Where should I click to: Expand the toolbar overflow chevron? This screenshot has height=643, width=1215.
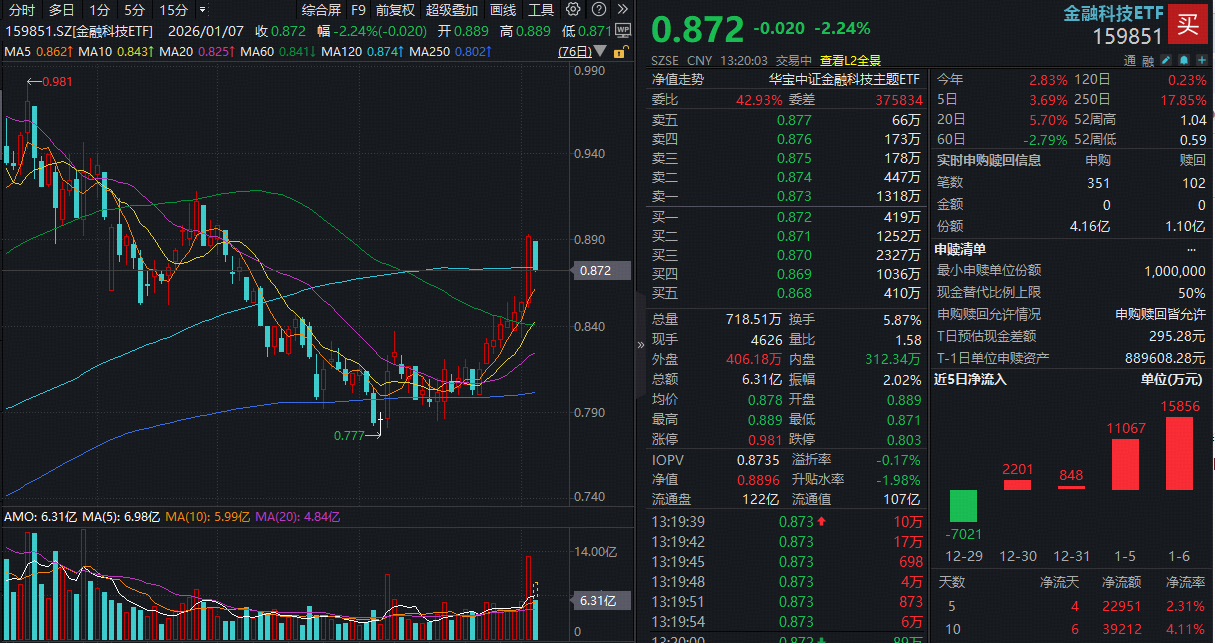[623, 9]
